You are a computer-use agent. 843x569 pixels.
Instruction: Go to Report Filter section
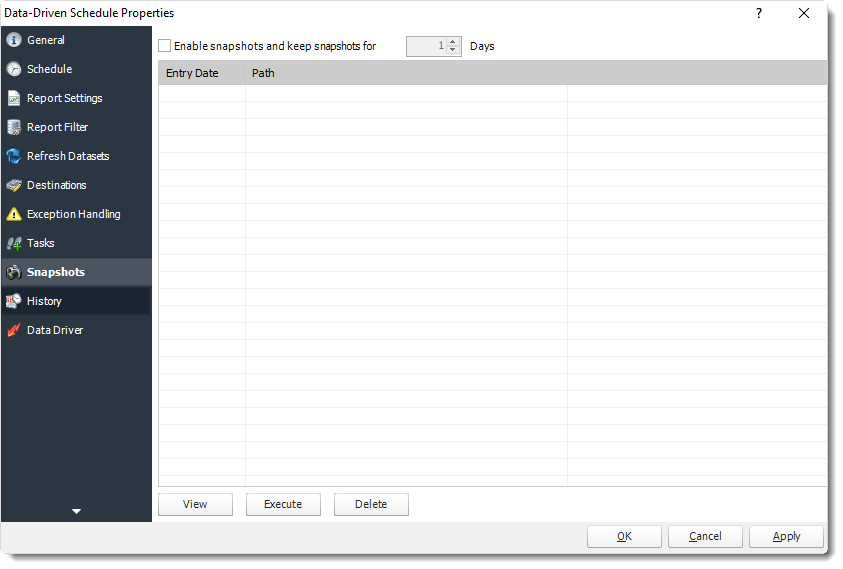coord(76,127)
